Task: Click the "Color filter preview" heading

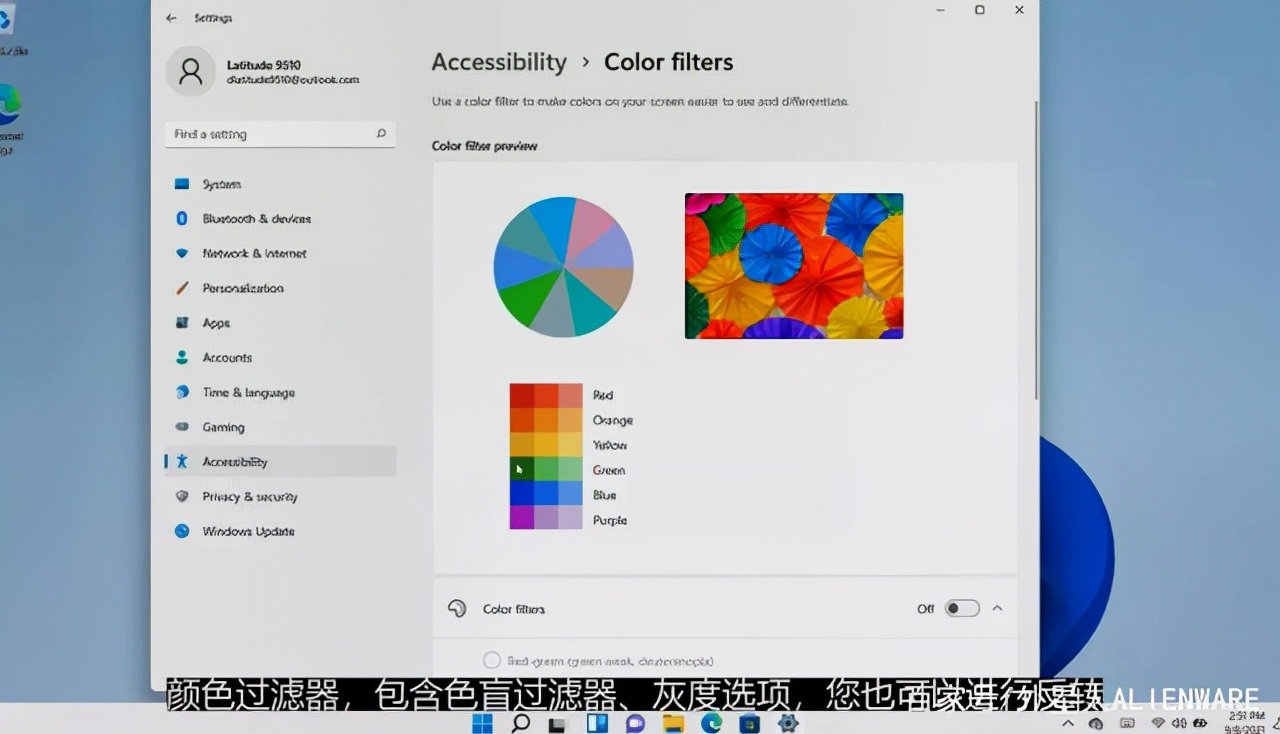Action: point(485,146)
